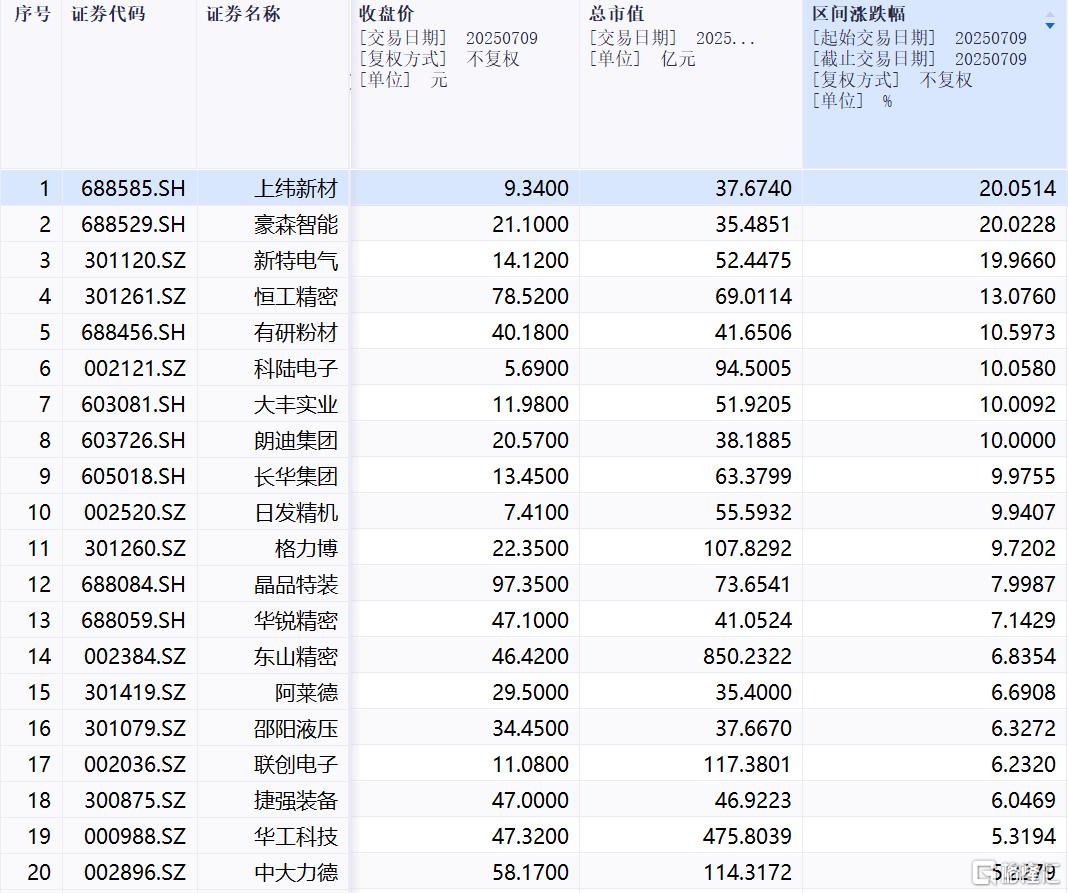The image size is (1068, 893).
Task: Click change percentage 6.0469
Action: [x=1023, y=800]
